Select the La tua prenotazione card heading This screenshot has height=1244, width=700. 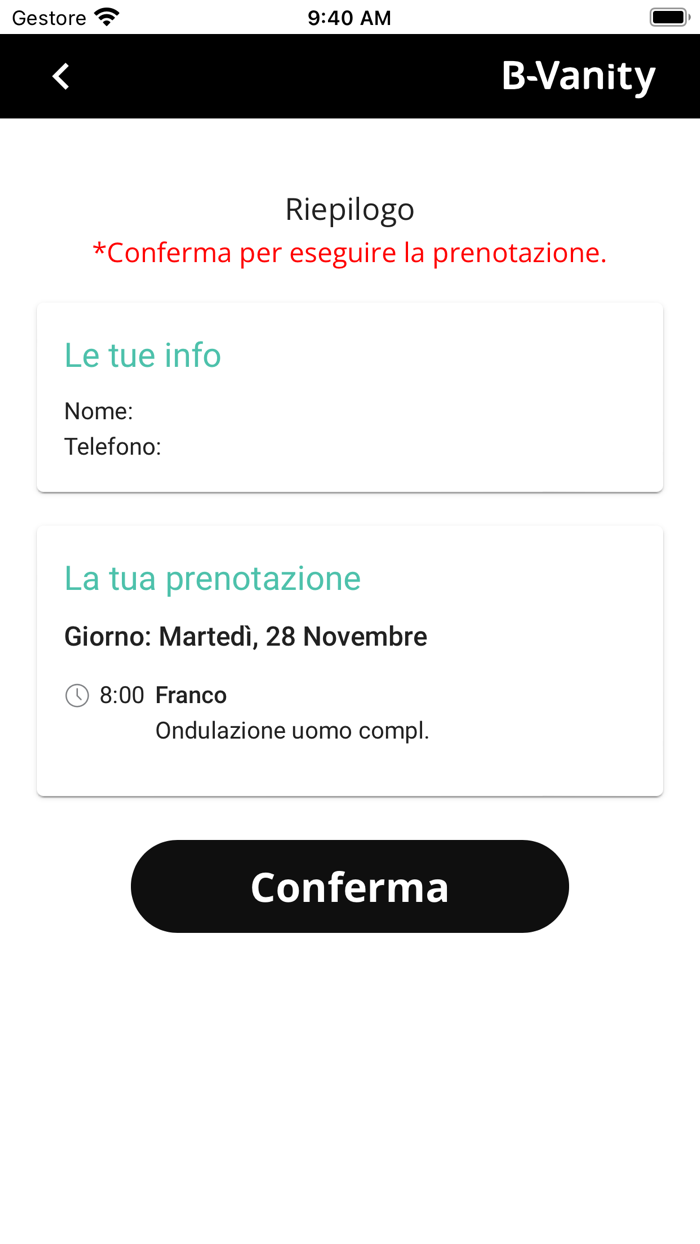click(212, 578)
